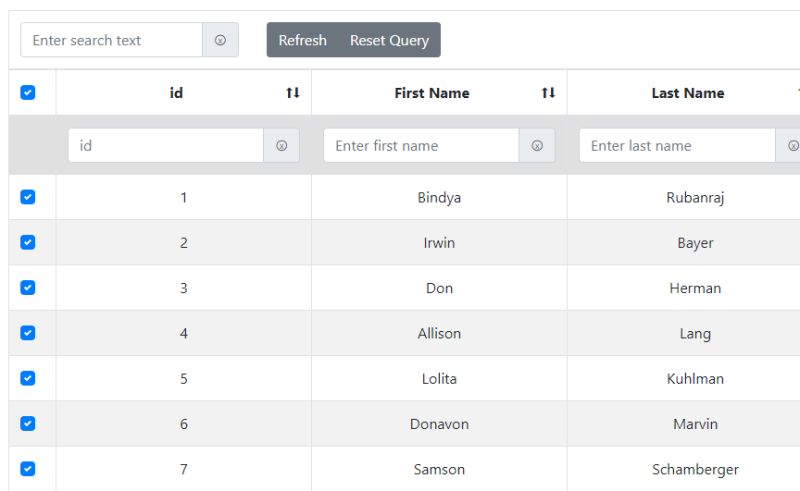Select the cell containing Lolita
Viewport: 800px width, 491px height.
click(439, 379)
